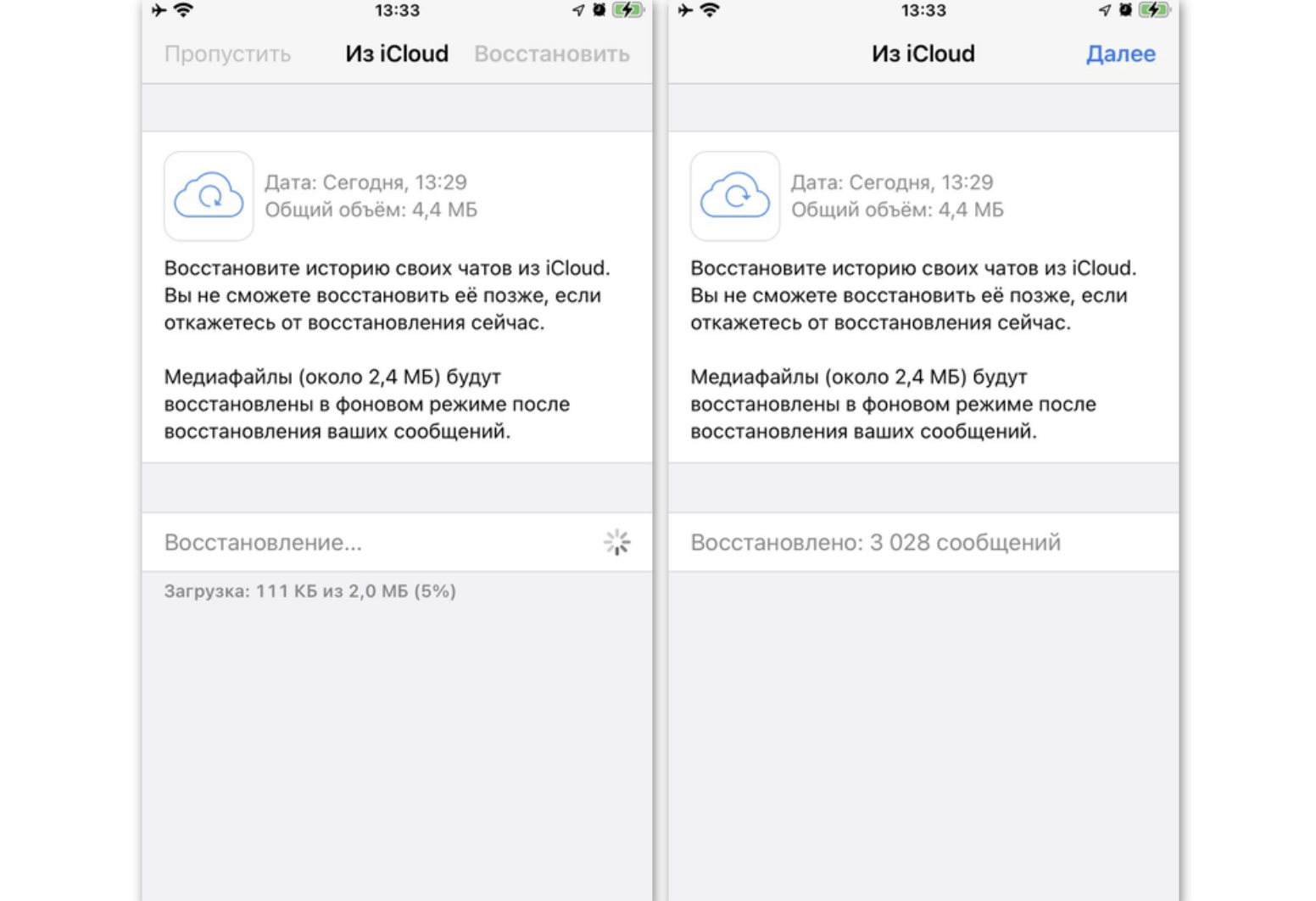This screenshot has width=1316, height=901.
Task: Click battery charging icon on left phone
Action: (627, 10)
